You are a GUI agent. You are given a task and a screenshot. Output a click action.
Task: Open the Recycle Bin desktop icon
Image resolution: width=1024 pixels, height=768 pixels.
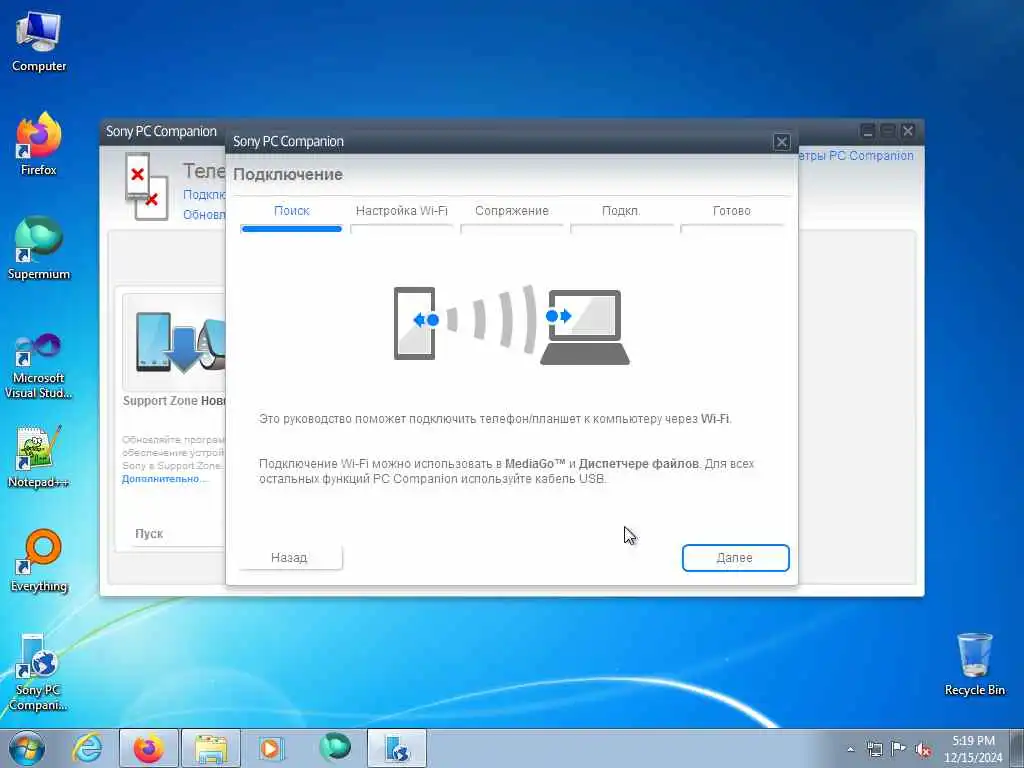[974, 664]
